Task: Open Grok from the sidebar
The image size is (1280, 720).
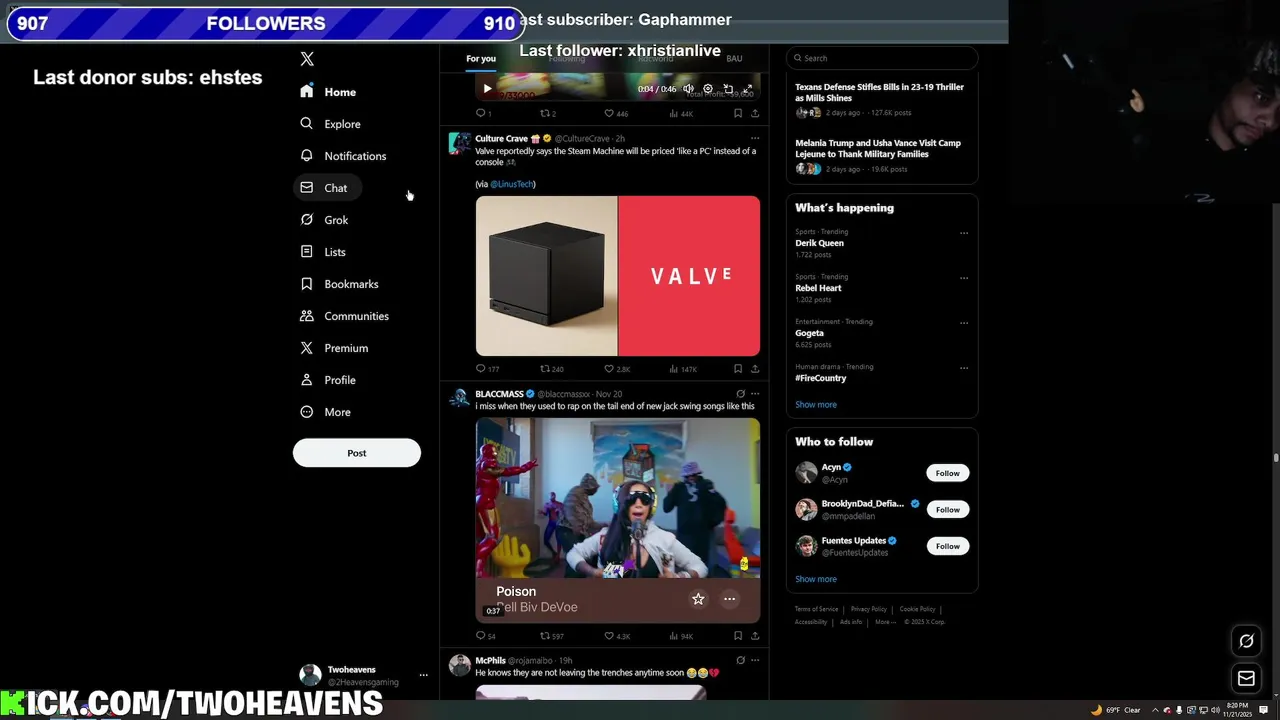Action: coord(324,220)
